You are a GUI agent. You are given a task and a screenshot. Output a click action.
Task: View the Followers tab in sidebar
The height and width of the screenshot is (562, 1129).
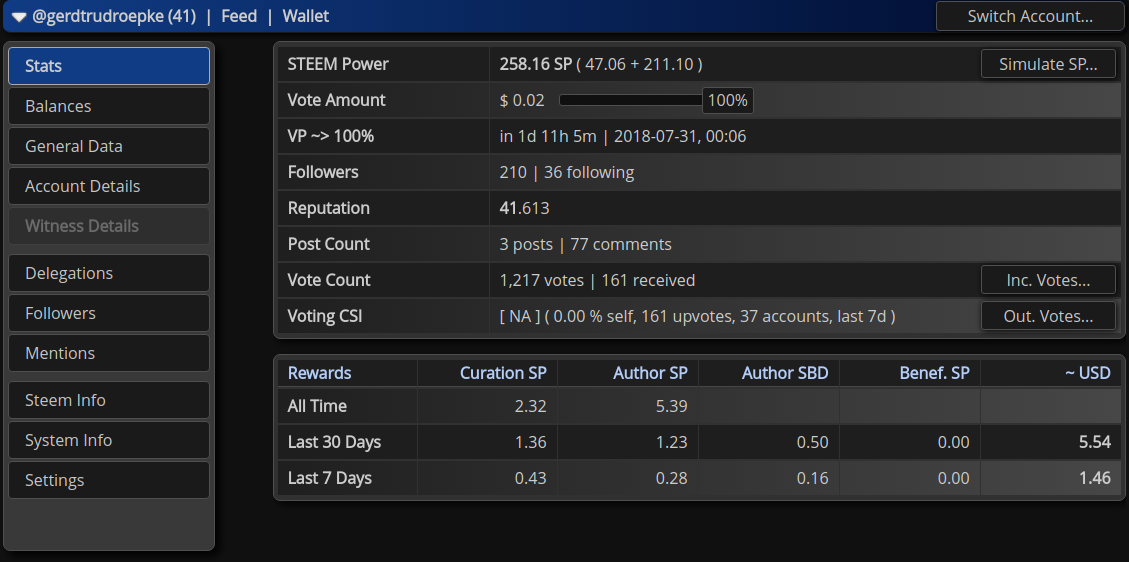tap(109, 313)
